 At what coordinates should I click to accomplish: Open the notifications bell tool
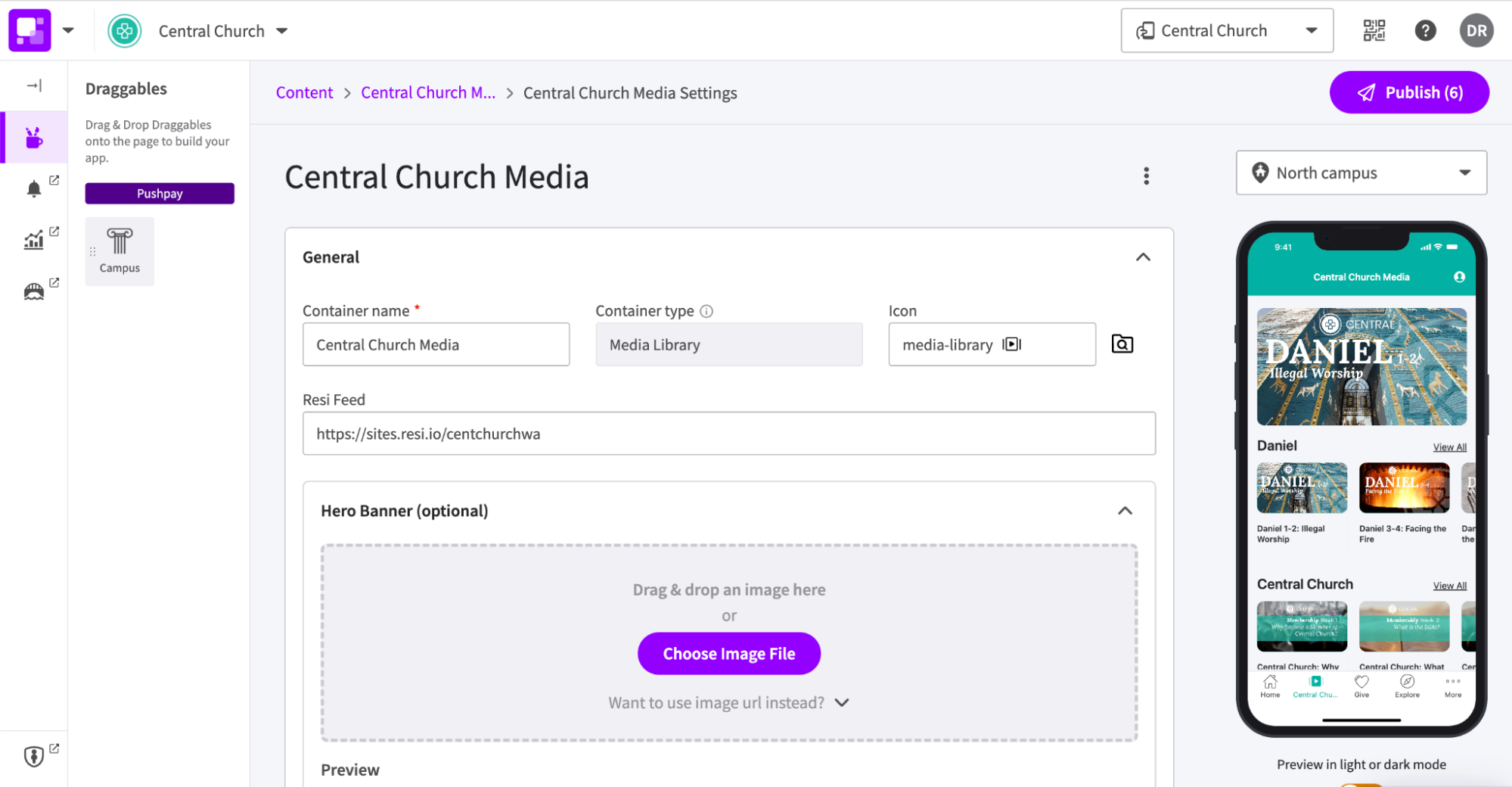click(x=33, y=188)
